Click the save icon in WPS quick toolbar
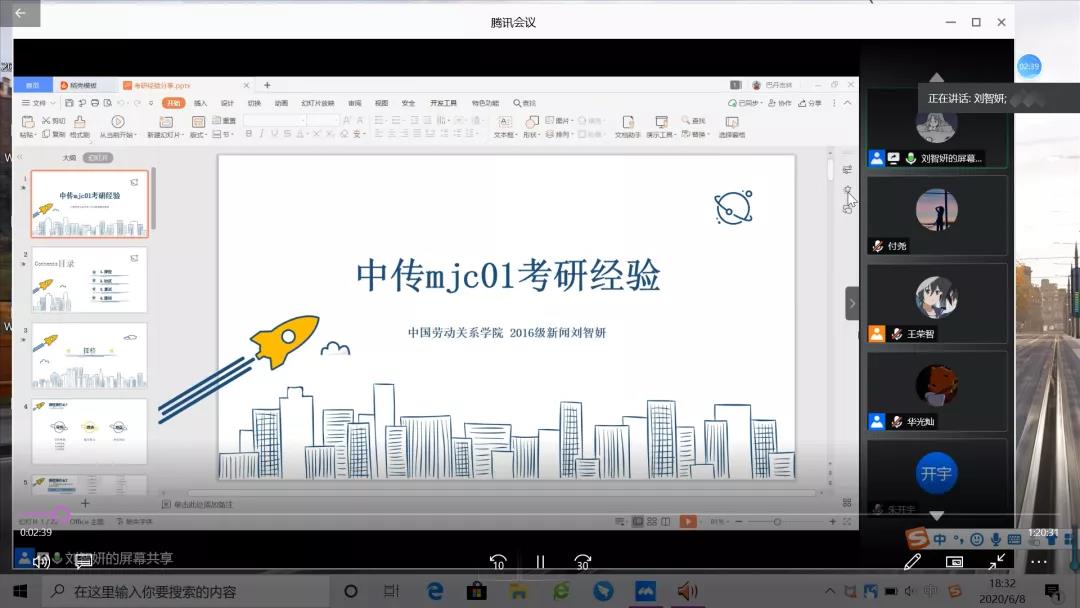Screen dimensions: 1080x608 pos(69,103)
